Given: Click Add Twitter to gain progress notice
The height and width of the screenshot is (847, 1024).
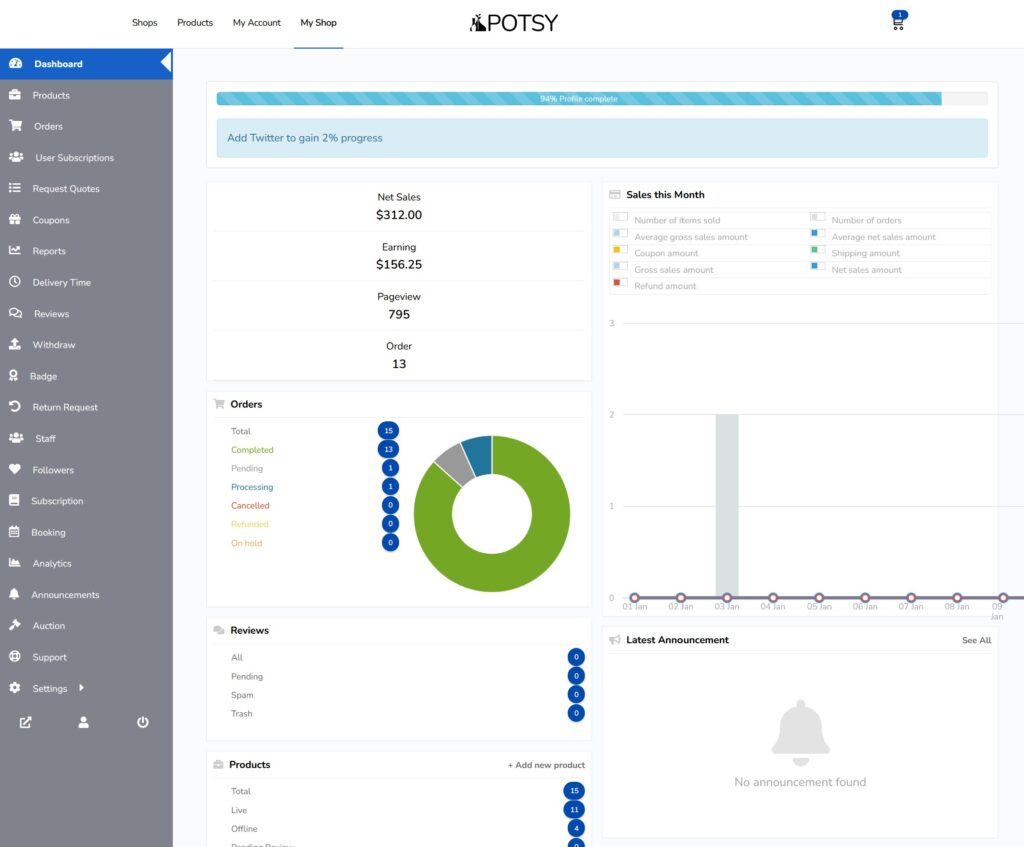Looking at the screenshot, I should coord(305,138).
